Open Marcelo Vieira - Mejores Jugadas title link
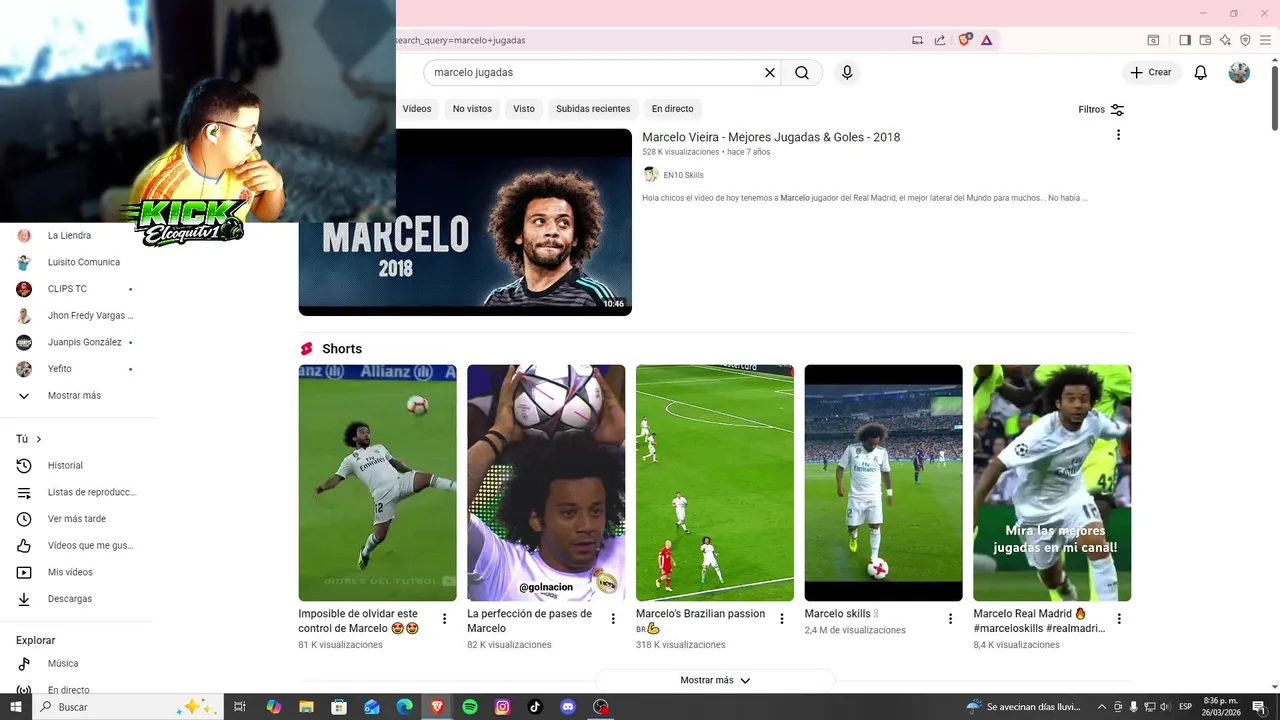This screenshot has height=720, width=1280. click(x=771, y=137)
